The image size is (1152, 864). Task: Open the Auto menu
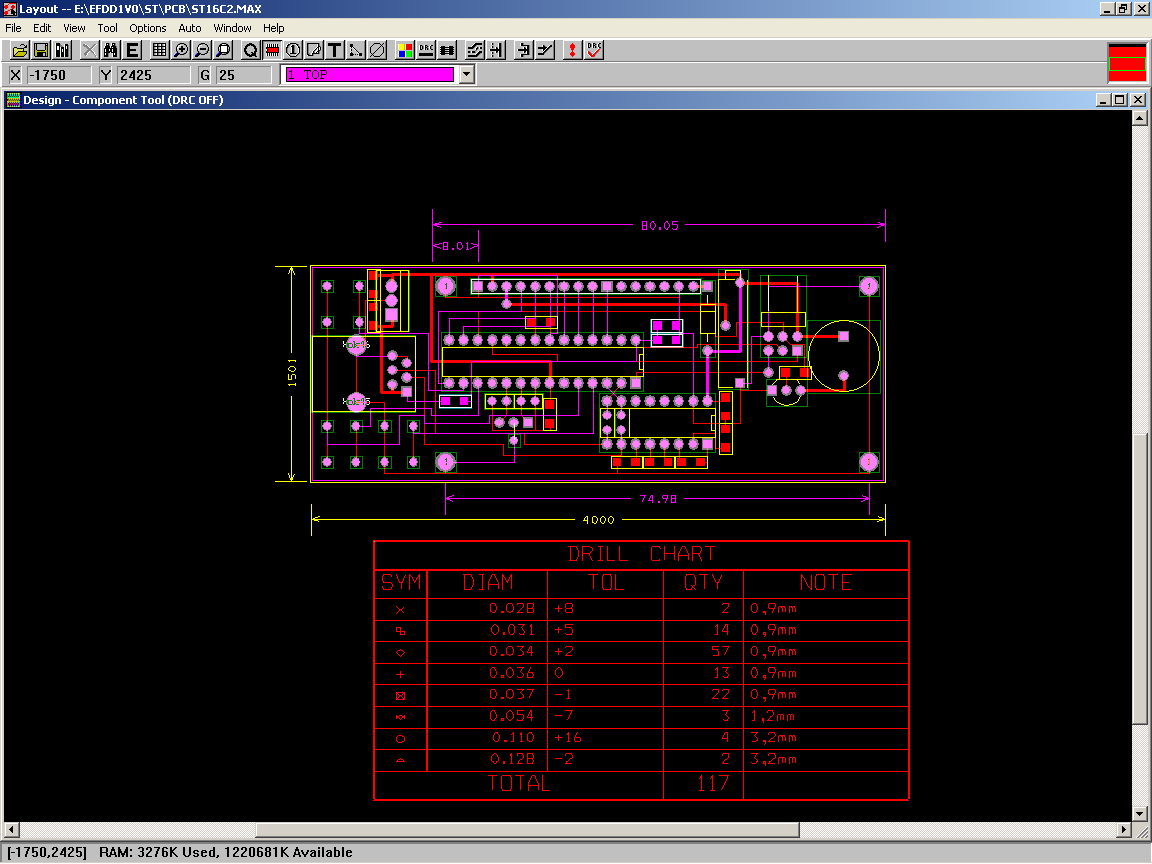pyautogui.click(x=190, y=28)
